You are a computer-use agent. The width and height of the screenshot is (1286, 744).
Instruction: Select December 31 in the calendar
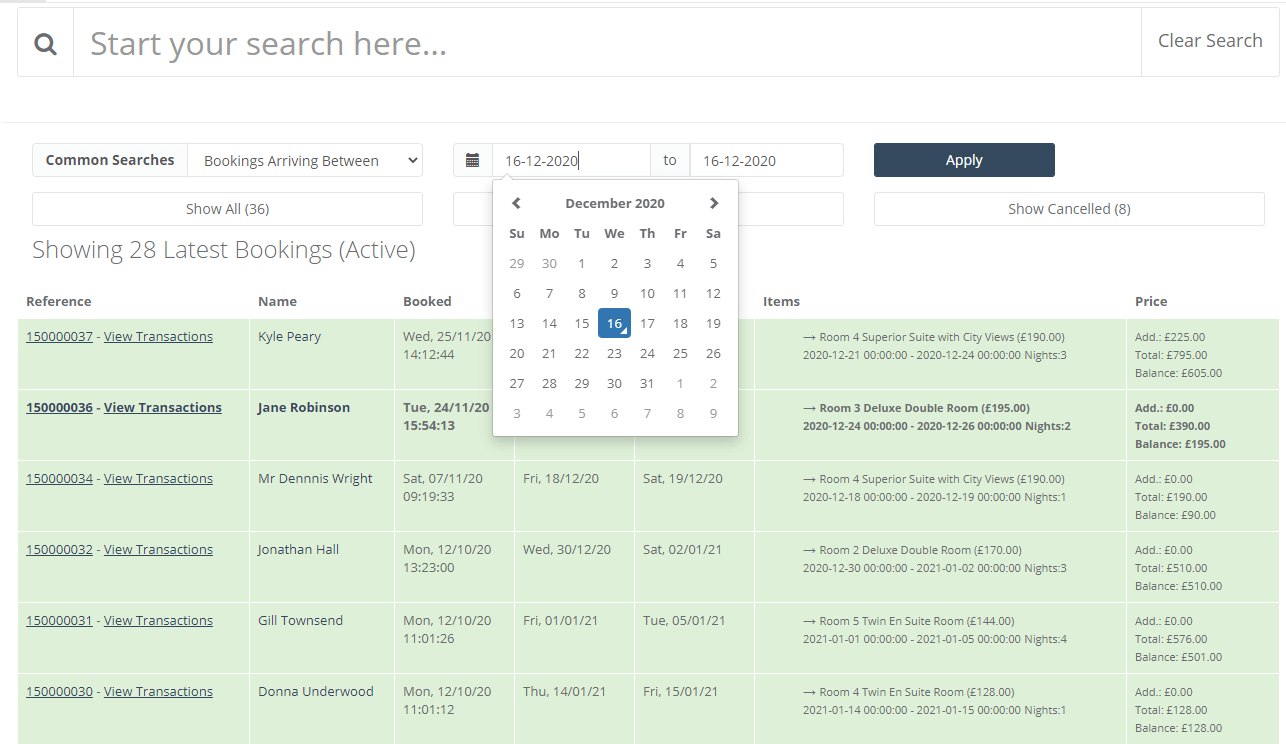[647, 382]
